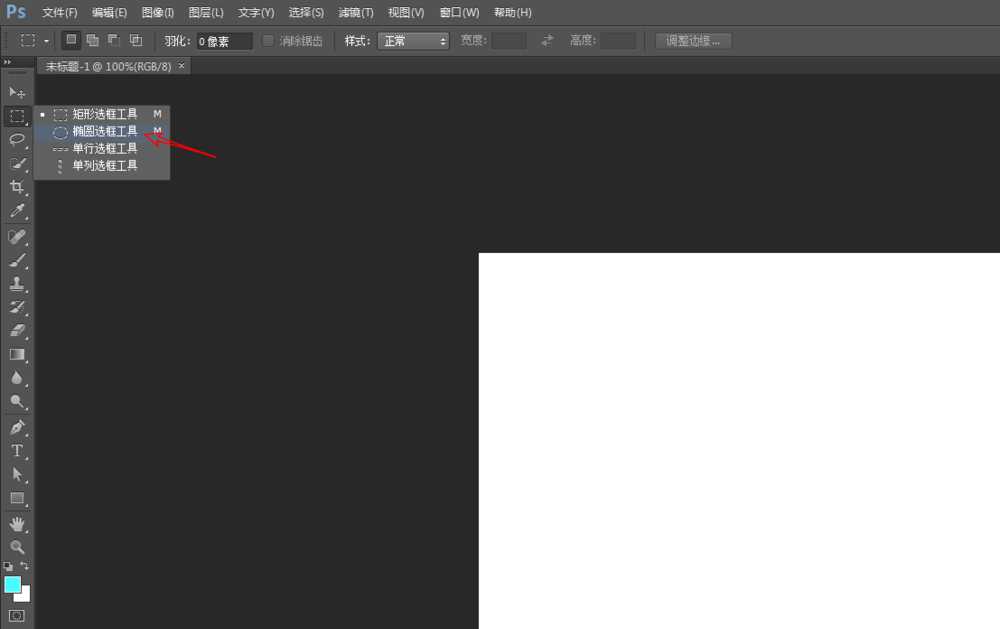Select the Blur tool
1000x629 pixels.
17,378
